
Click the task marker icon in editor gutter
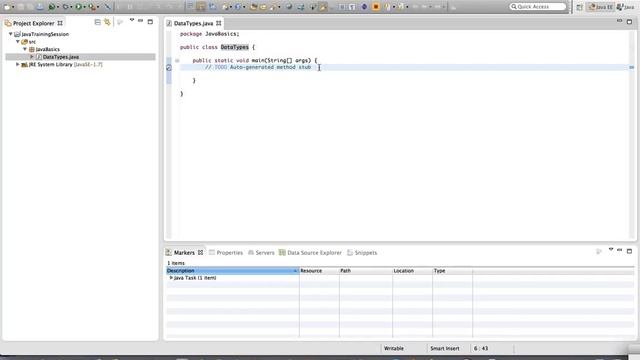tap(169, 68)
